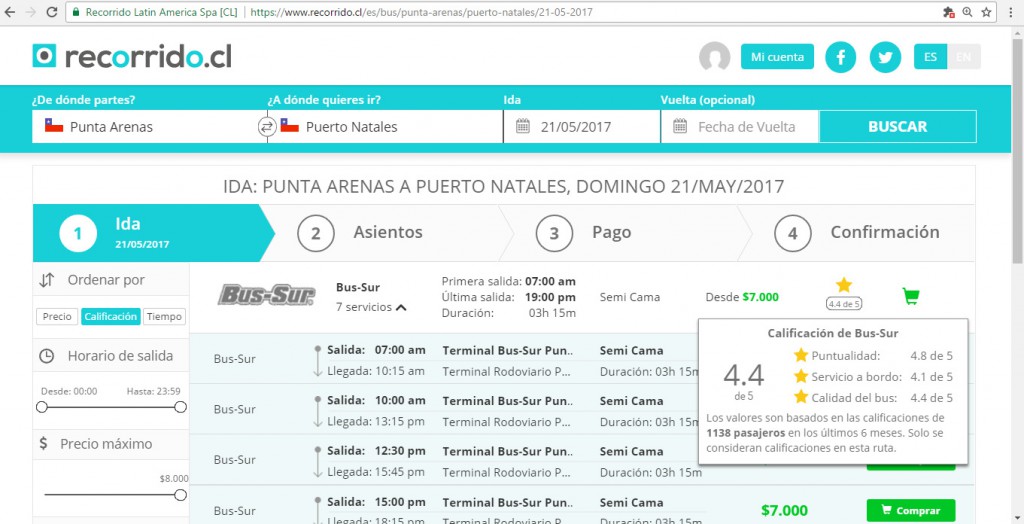1024x524 pixels.
Task: Click the puzzle extension icon in address bar
Action: 949,12
